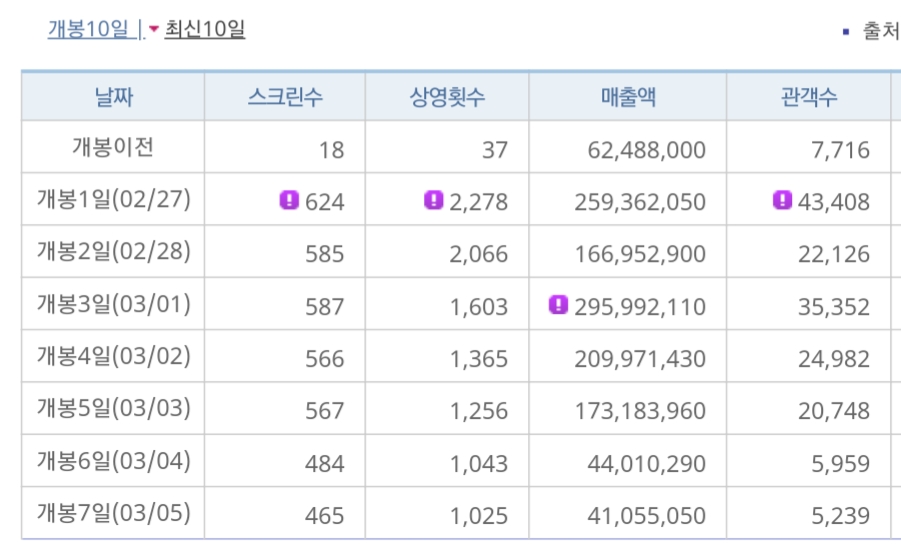
Task: Click purple alert icon beside 624 screens
Action: click(x=289, y=201)
